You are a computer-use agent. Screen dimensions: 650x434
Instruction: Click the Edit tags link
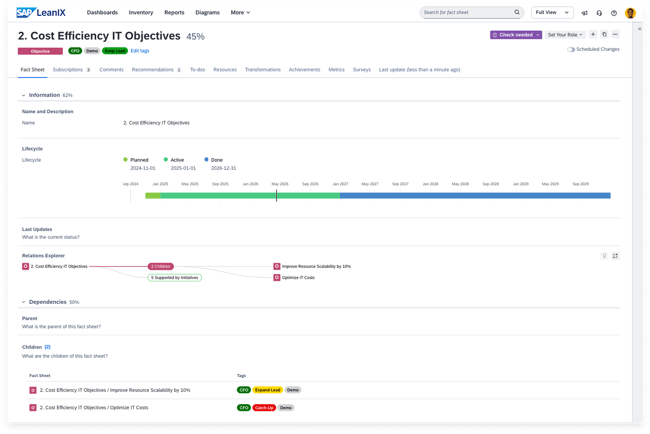tap(140, 51)
